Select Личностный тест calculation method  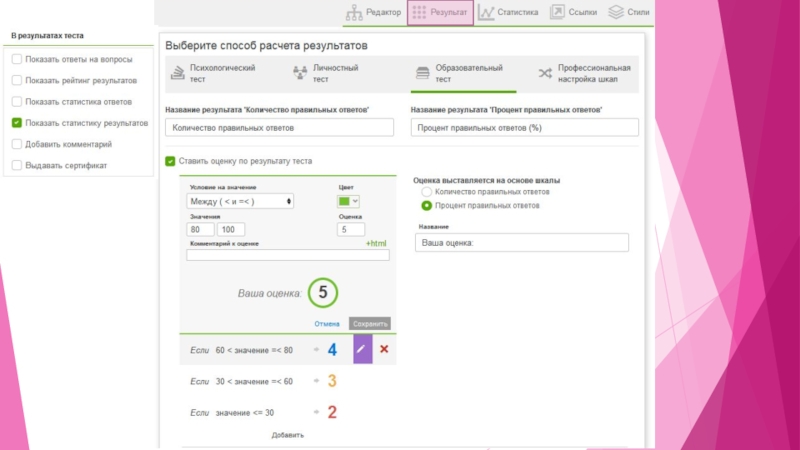[x=326, y=73]
